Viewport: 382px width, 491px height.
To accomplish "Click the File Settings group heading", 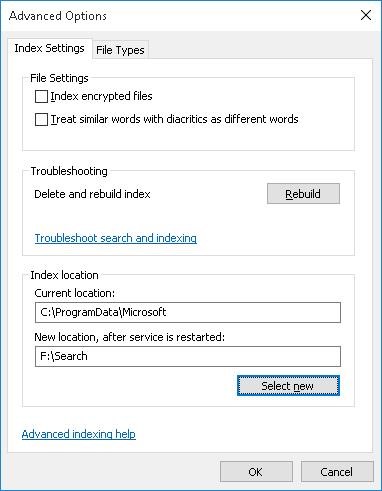I will [59, 78].
